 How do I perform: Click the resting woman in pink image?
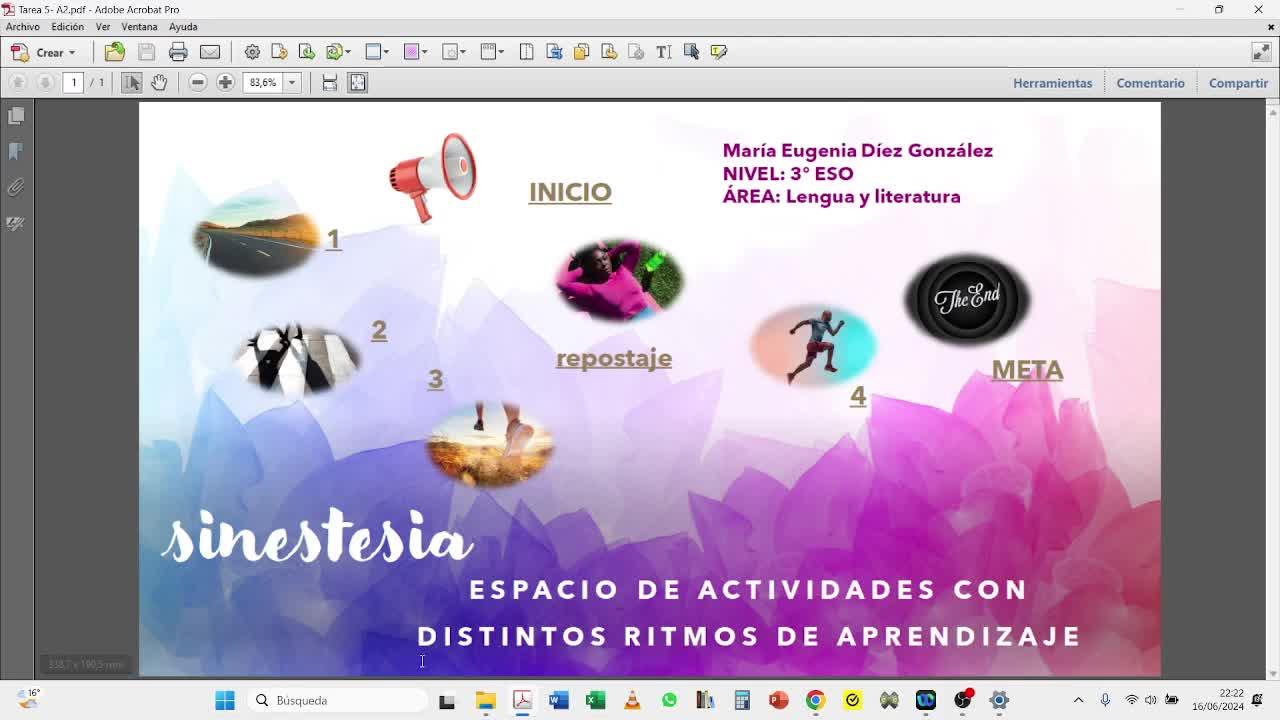[619, 280]
